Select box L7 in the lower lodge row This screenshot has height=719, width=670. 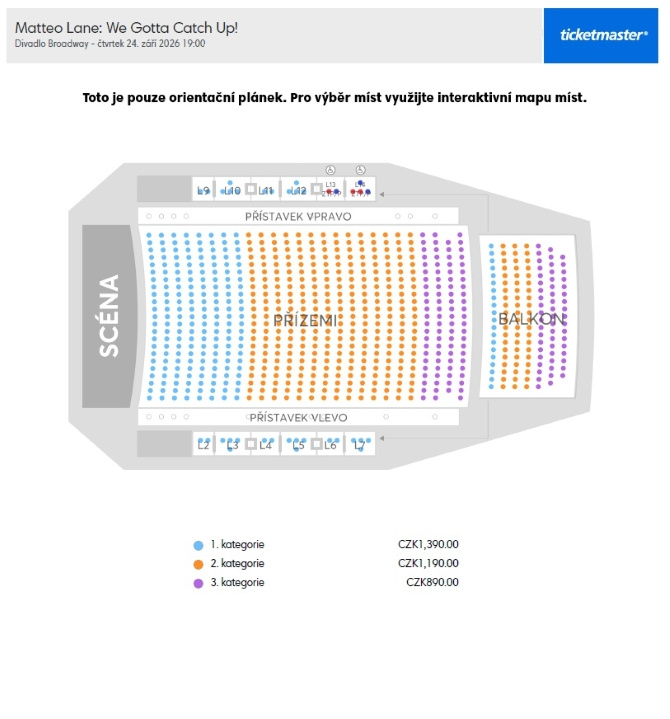[x=360, y=444]
